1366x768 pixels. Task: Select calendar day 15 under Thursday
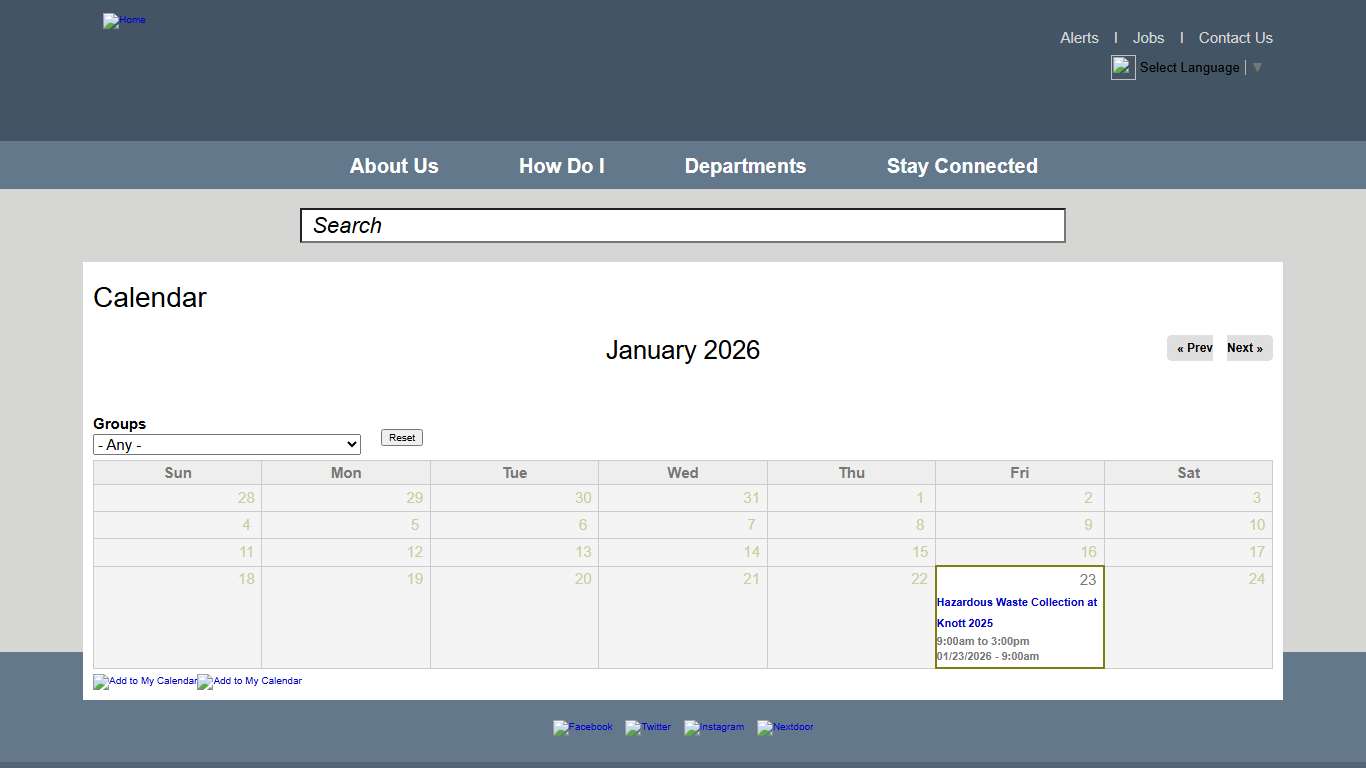tap(851, 552)
